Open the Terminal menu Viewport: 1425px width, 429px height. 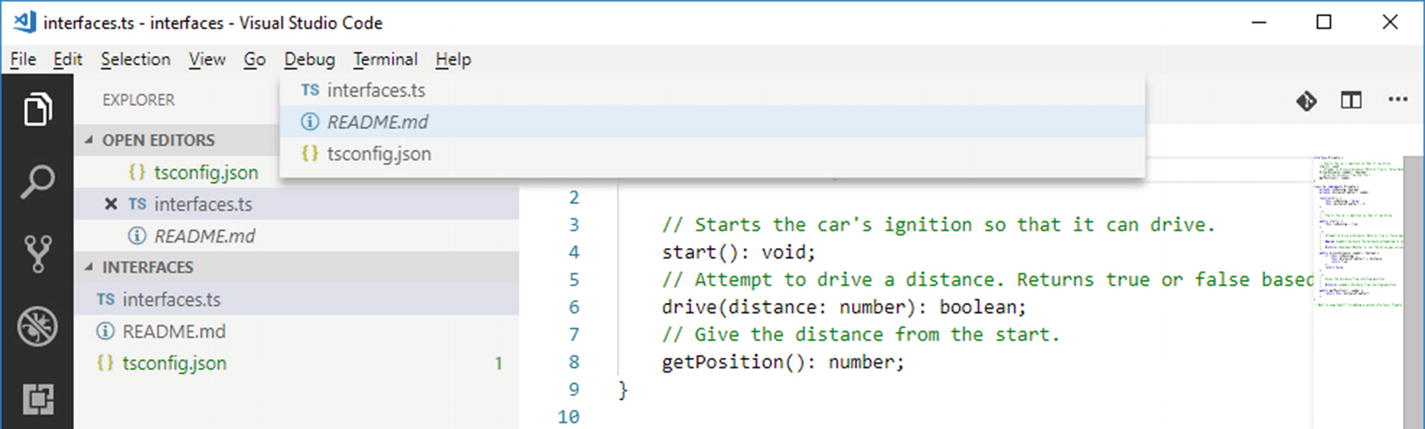coord(385,60)
